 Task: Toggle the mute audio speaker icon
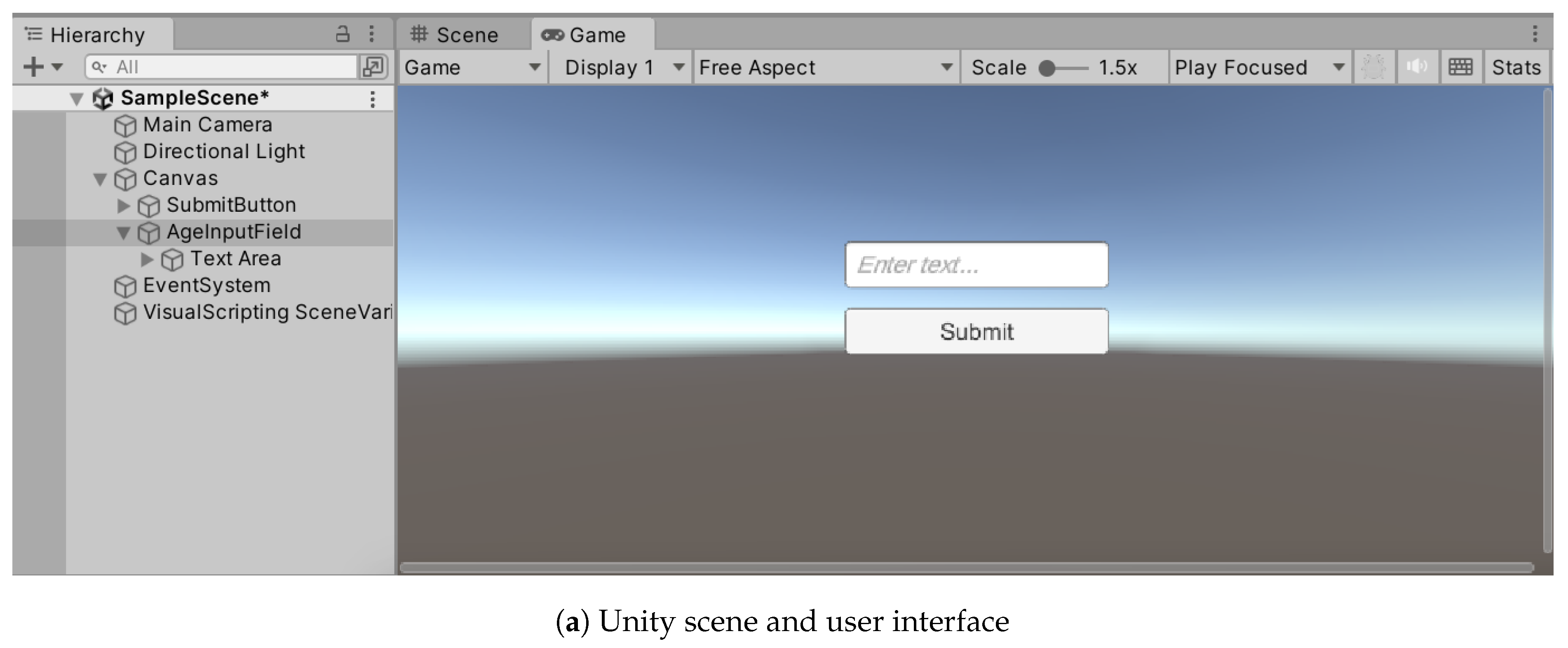click(x=1416, y=67)
